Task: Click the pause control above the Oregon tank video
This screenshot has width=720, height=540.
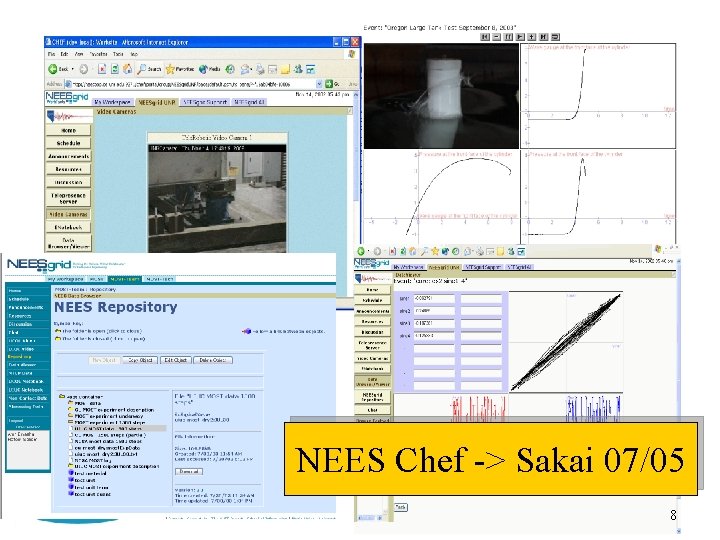Action: 509,37
